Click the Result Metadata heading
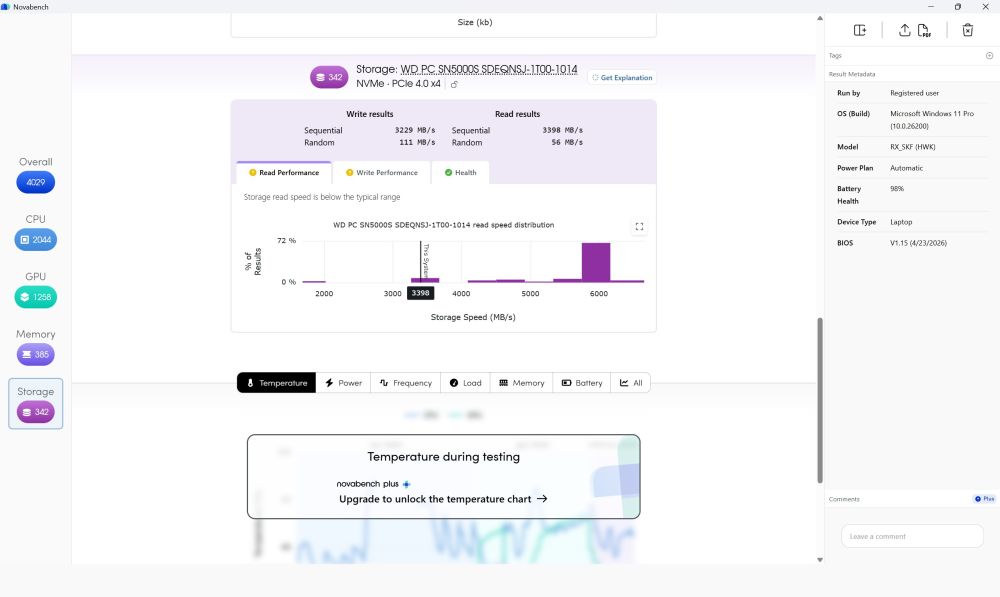 (852, 74)
